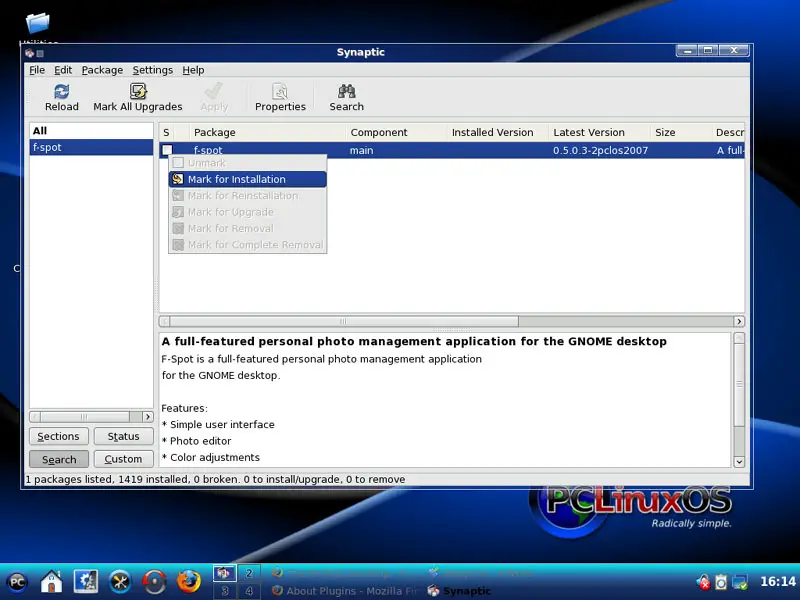The image size is (800, 600).
Task: Open the Settings menu
Action: pyautogui.click(x=153, y=70)
